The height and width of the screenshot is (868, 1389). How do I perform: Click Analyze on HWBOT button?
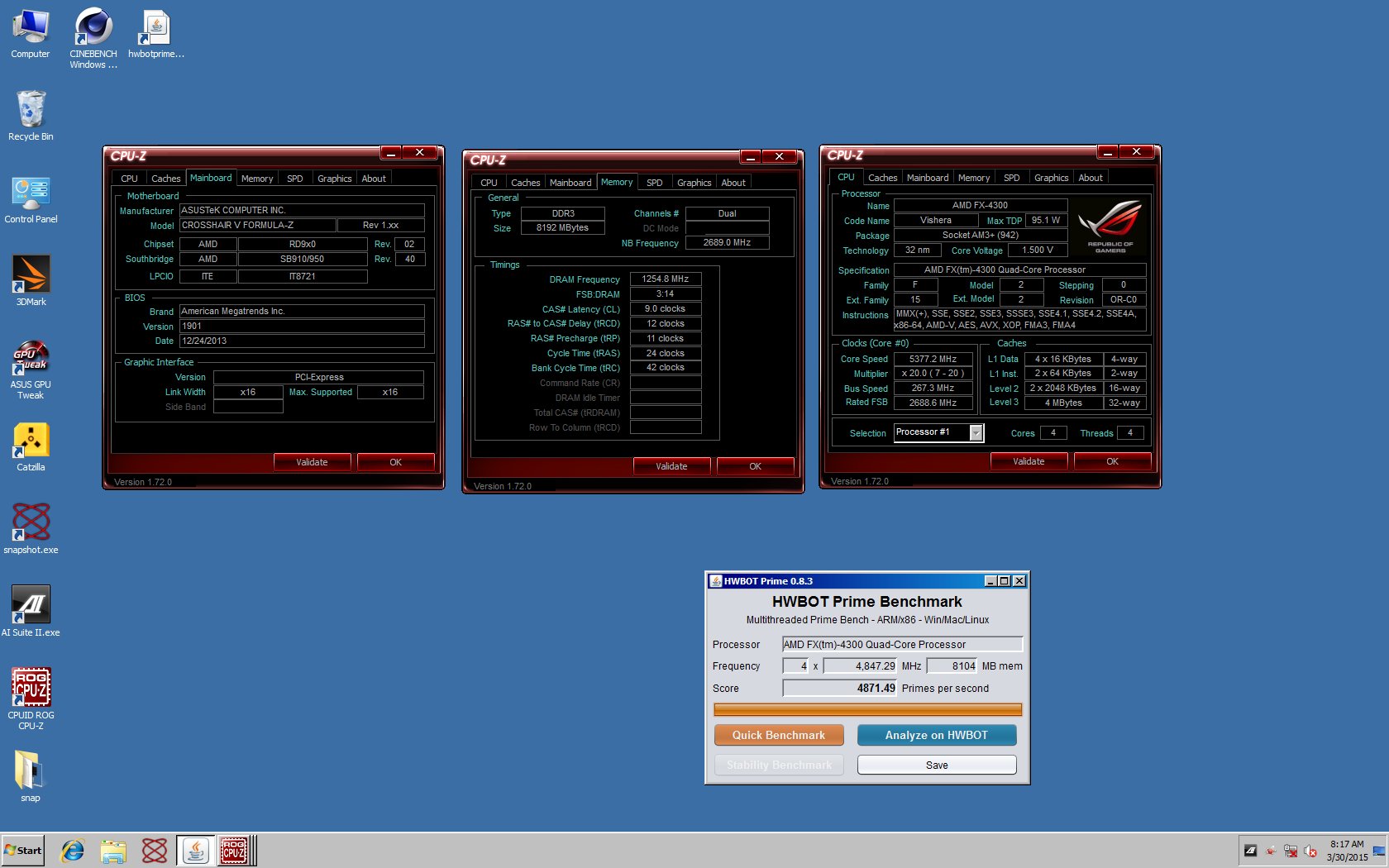[937, 735]
